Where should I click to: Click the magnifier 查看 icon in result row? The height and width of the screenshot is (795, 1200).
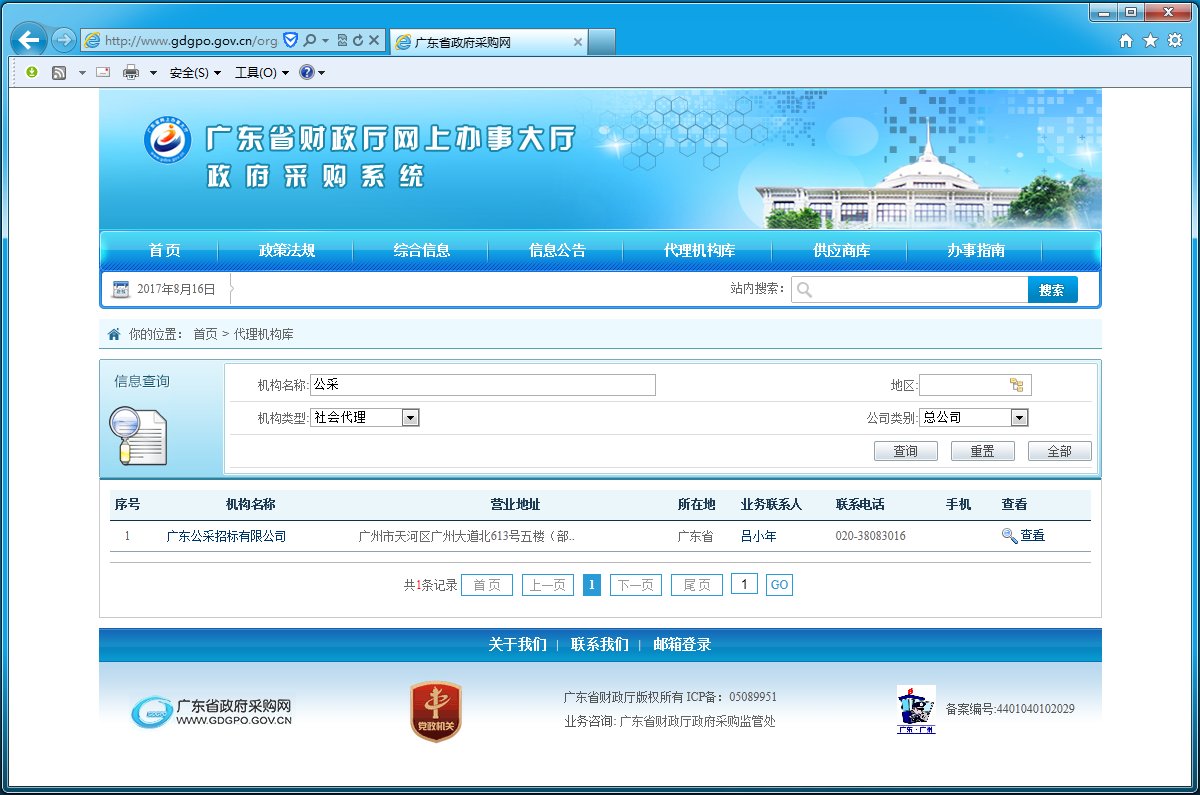pyautogui.click(x=1009, y=536)
